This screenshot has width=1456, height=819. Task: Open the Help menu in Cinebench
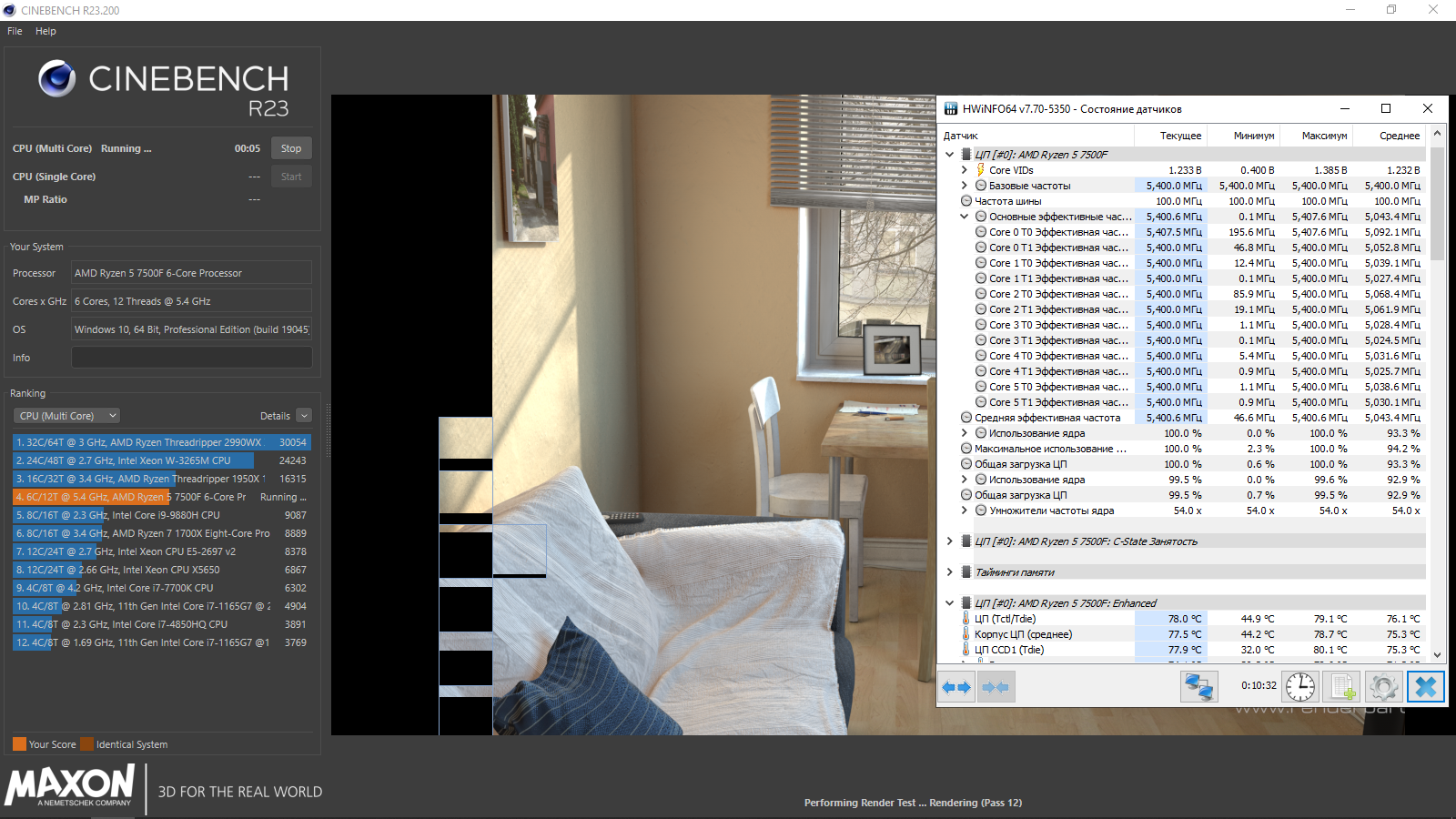[45, 31]
